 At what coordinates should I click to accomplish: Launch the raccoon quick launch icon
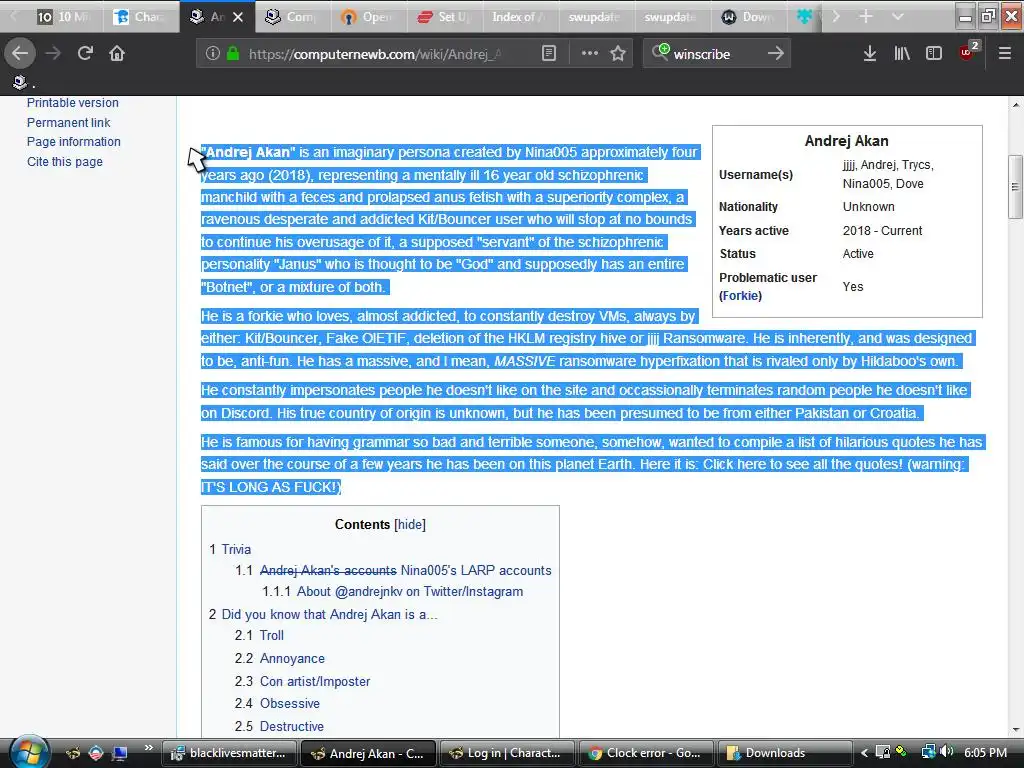(x=72, y=753)
